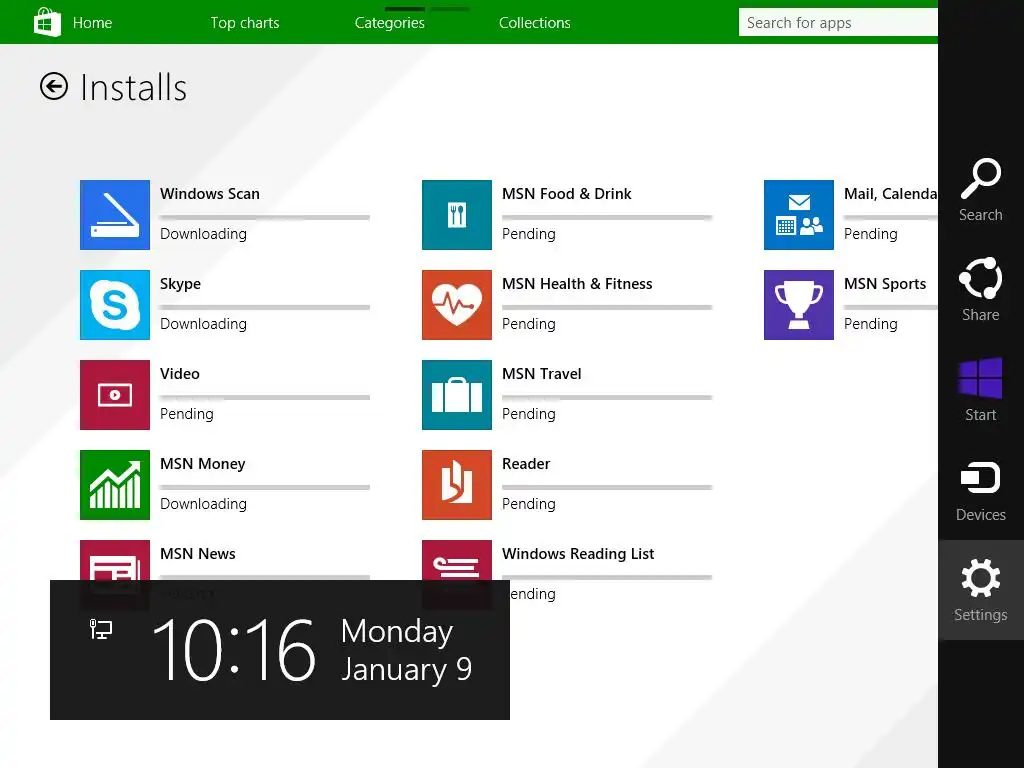The image size is (1024, 768).
Task: Click the Mail, Calendar app title
Action: [x=891, y=194]
